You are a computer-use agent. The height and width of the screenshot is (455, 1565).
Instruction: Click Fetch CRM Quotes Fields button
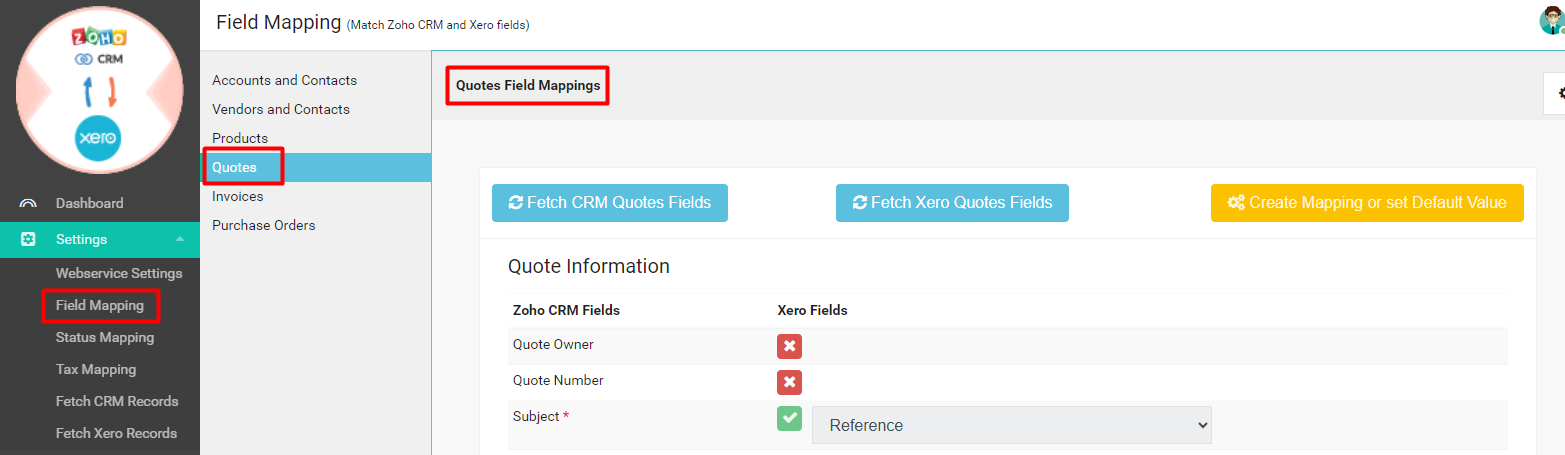(610, 202)
